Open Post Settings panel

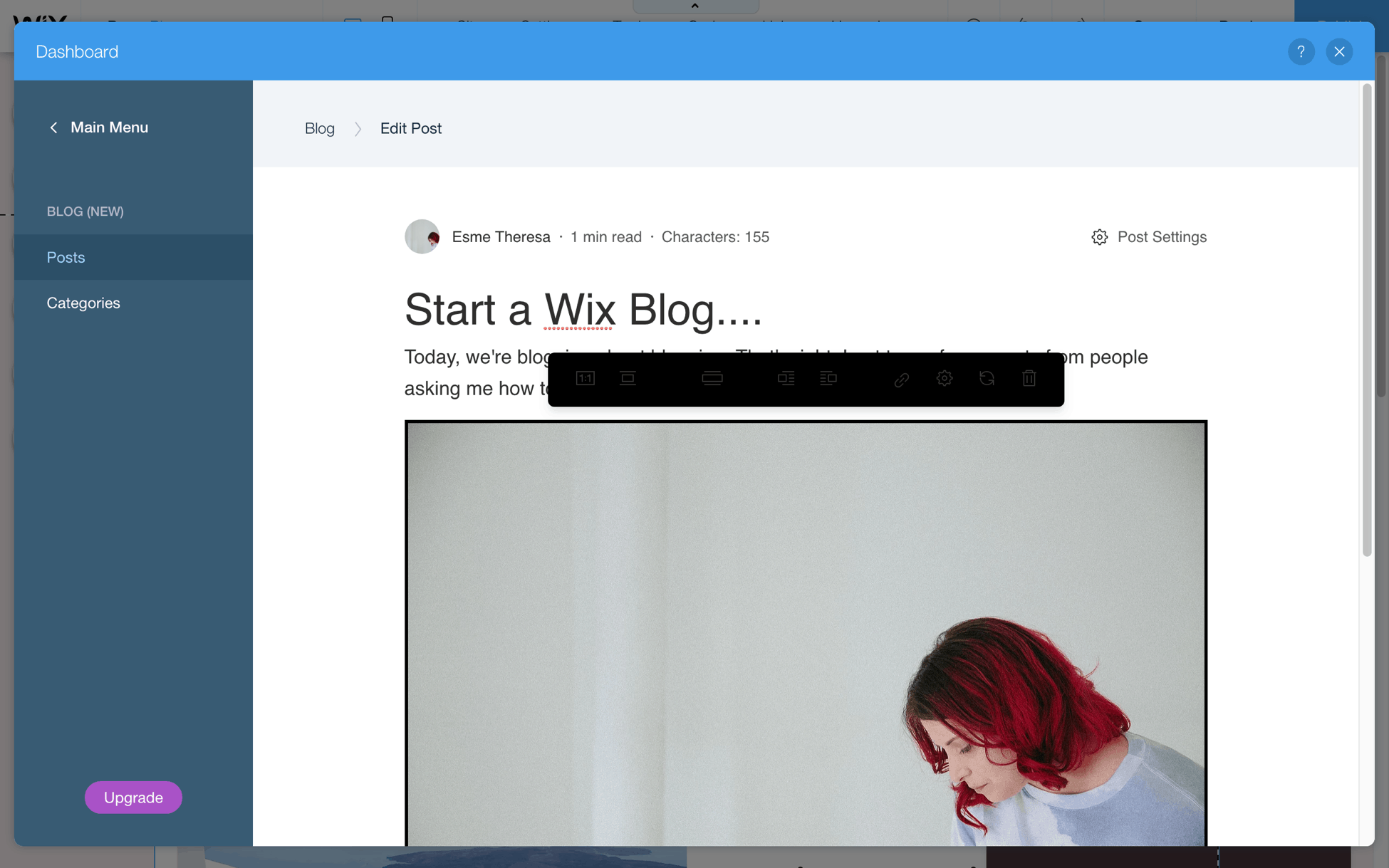pos(1148,236)
